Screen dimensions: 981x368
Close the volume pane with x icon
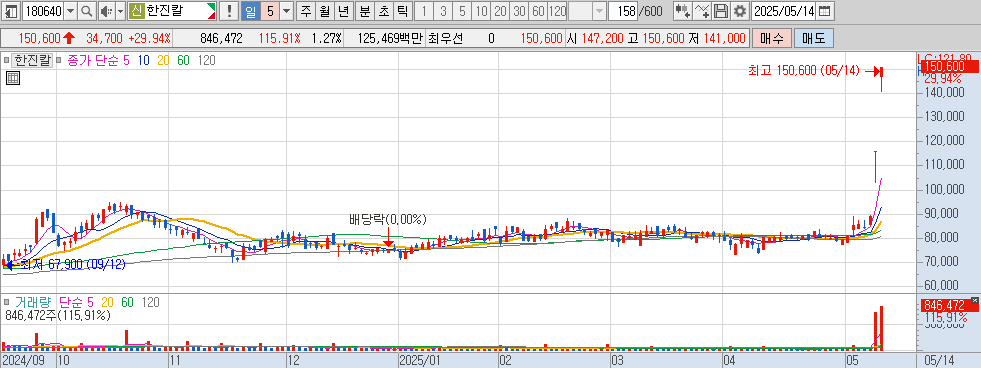point(975,300)
